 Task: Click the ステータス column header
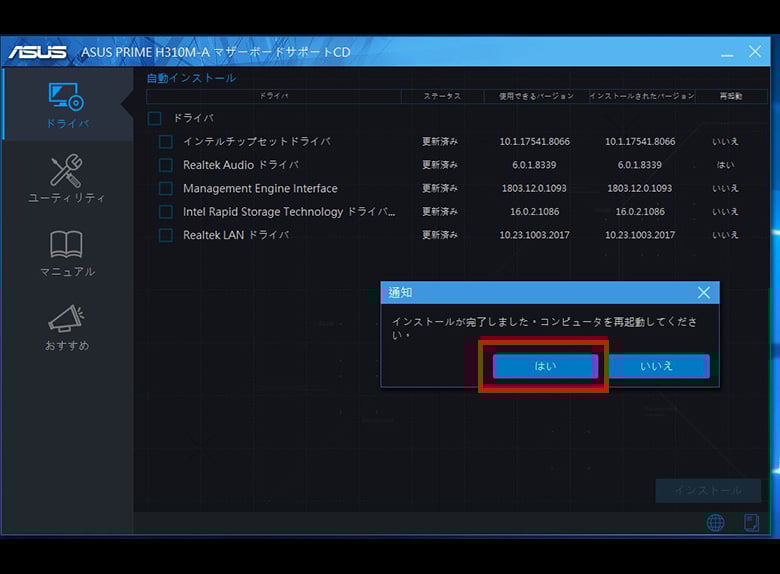442,96
